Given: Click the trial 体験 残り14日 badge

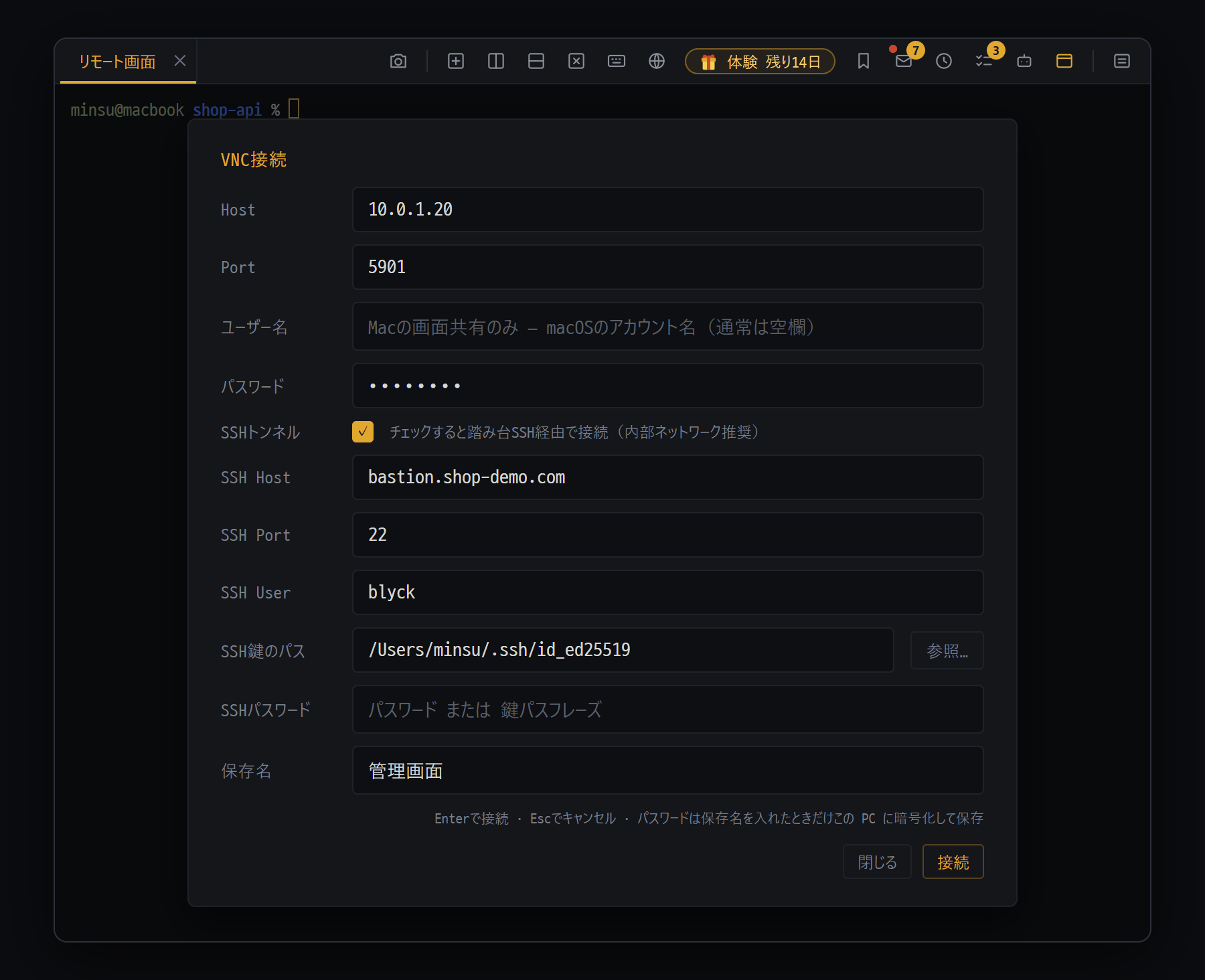Looking at the screenshot, I should (760, 62).
